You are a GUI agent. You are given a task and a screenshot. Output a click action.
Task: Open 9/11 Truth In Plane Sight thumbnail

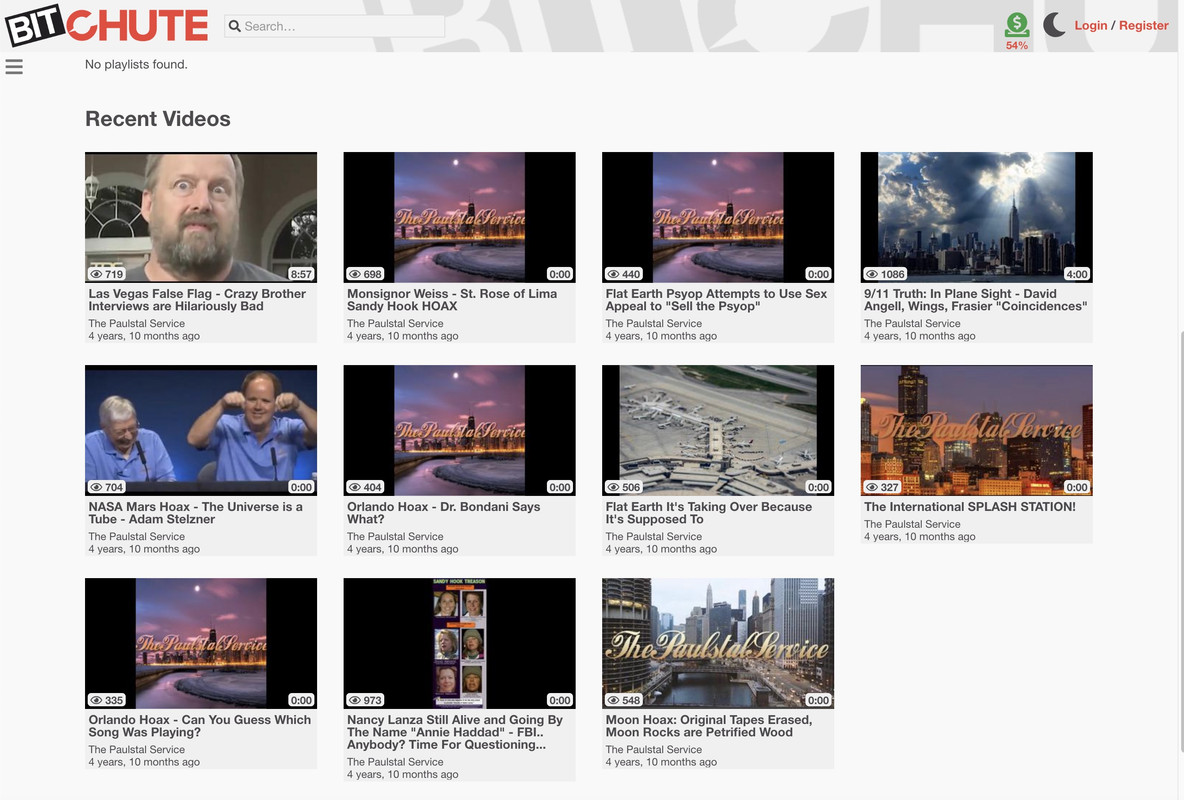point(976,217)
